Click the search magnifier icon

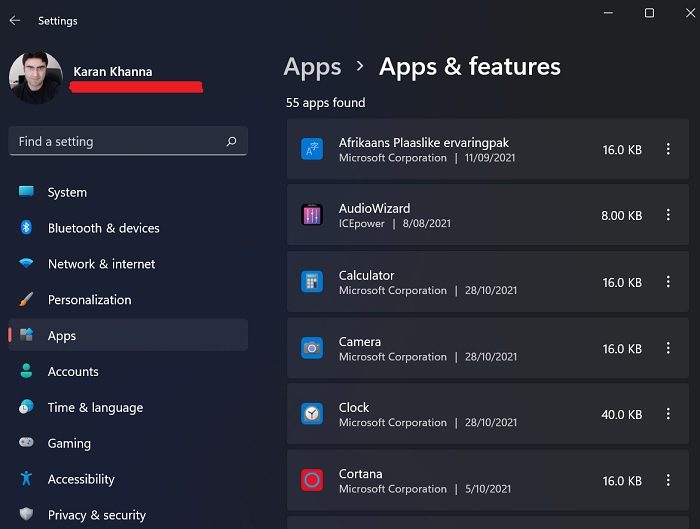point(232,142)
